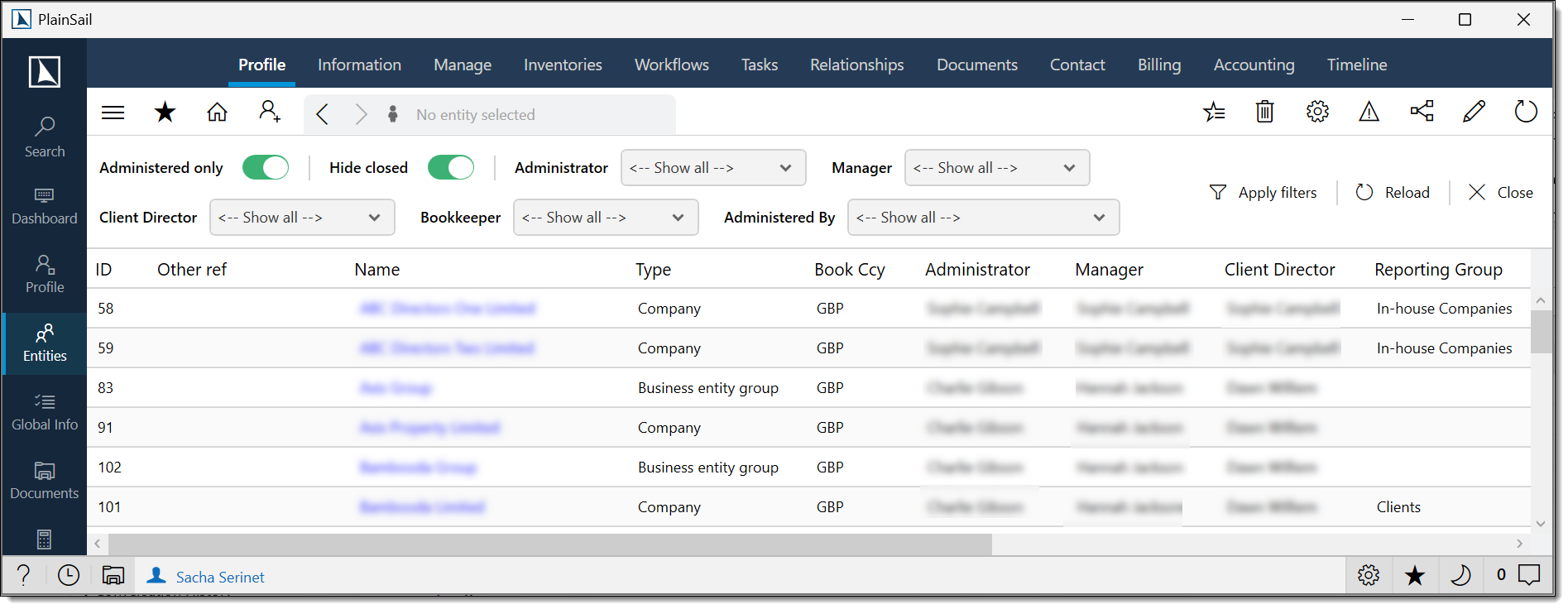The image size is (1568, 609).
Task: Open Entities in the left sidebar
Action: coord(45,343)
